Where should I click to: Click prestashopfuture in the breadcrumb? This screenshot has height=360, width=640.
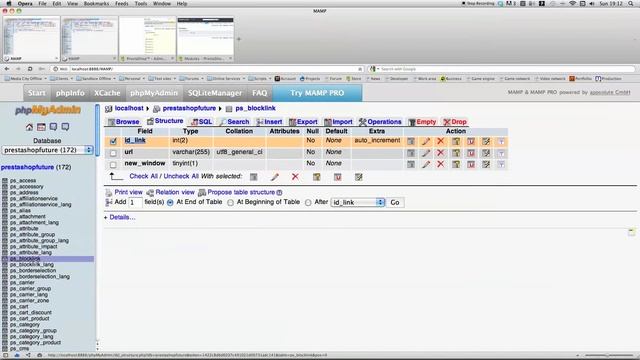point(189,108)
